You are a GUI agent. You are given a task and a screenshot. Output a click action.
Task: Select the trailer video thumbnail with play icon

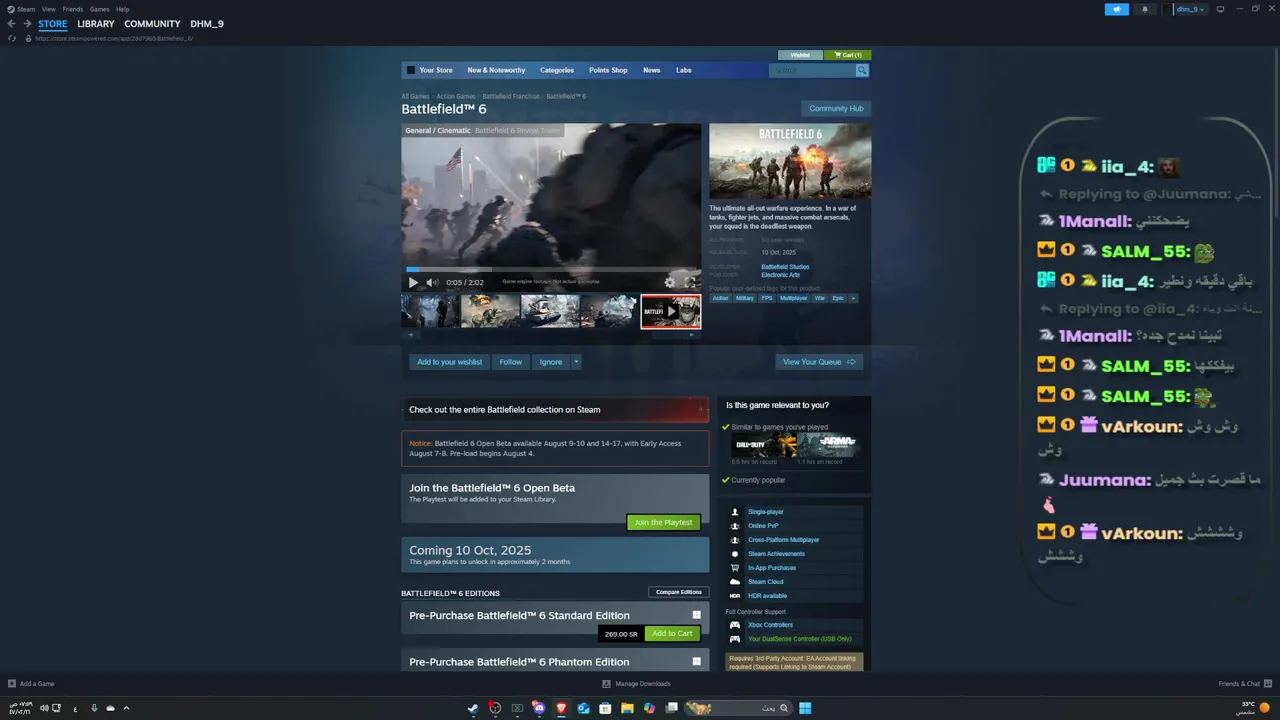click(671, 311)
